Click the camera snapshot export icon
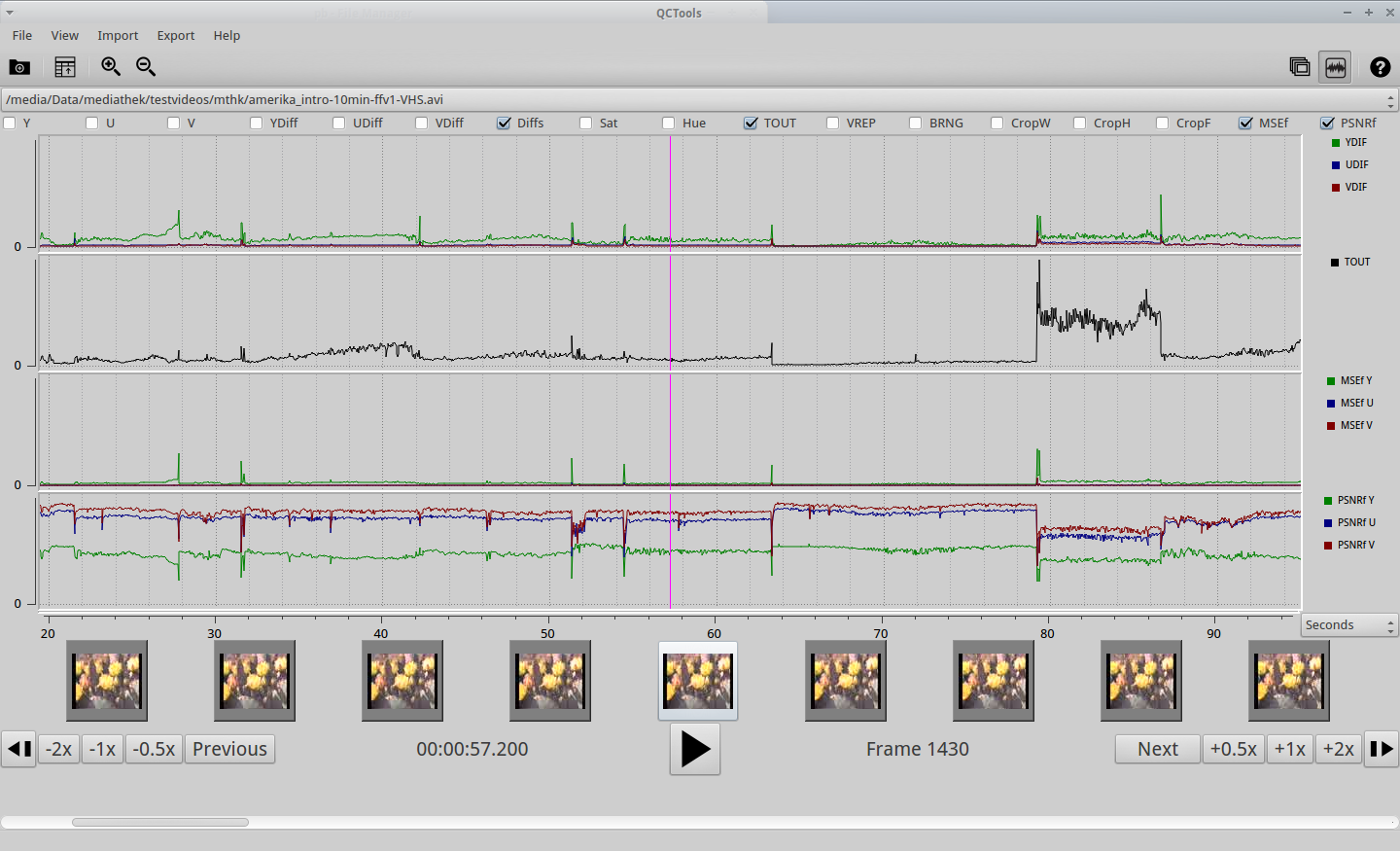1400x851 pixels. (19, 67)
